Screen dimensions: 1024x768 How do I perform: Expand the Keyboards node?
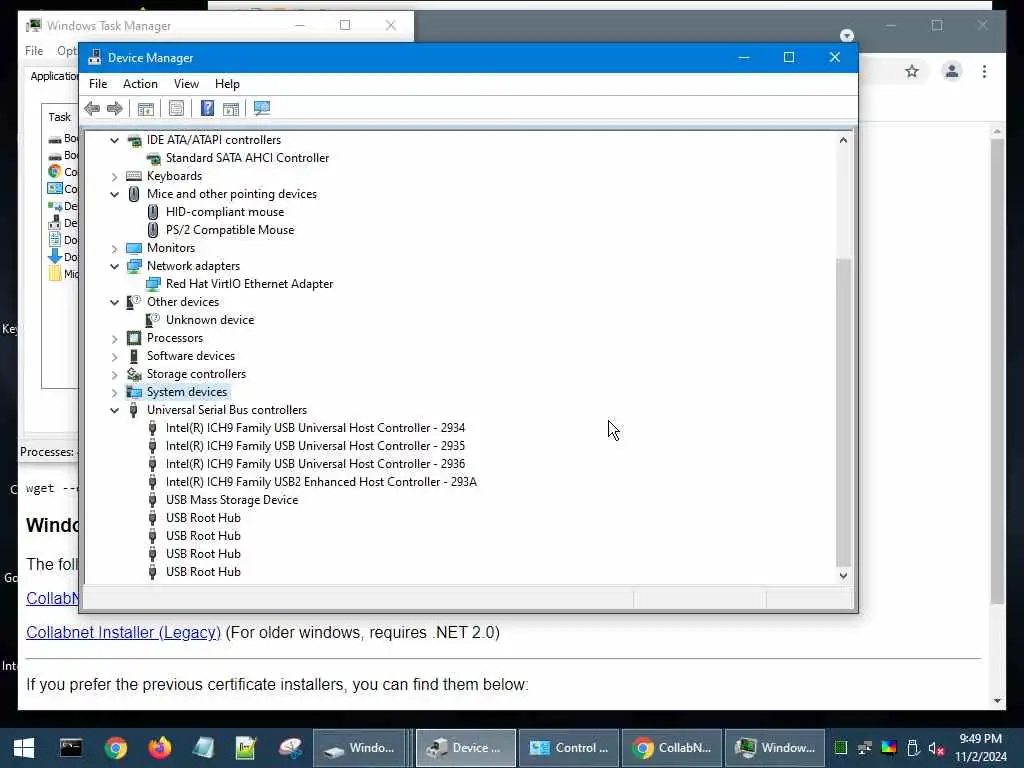click(115, 176)
